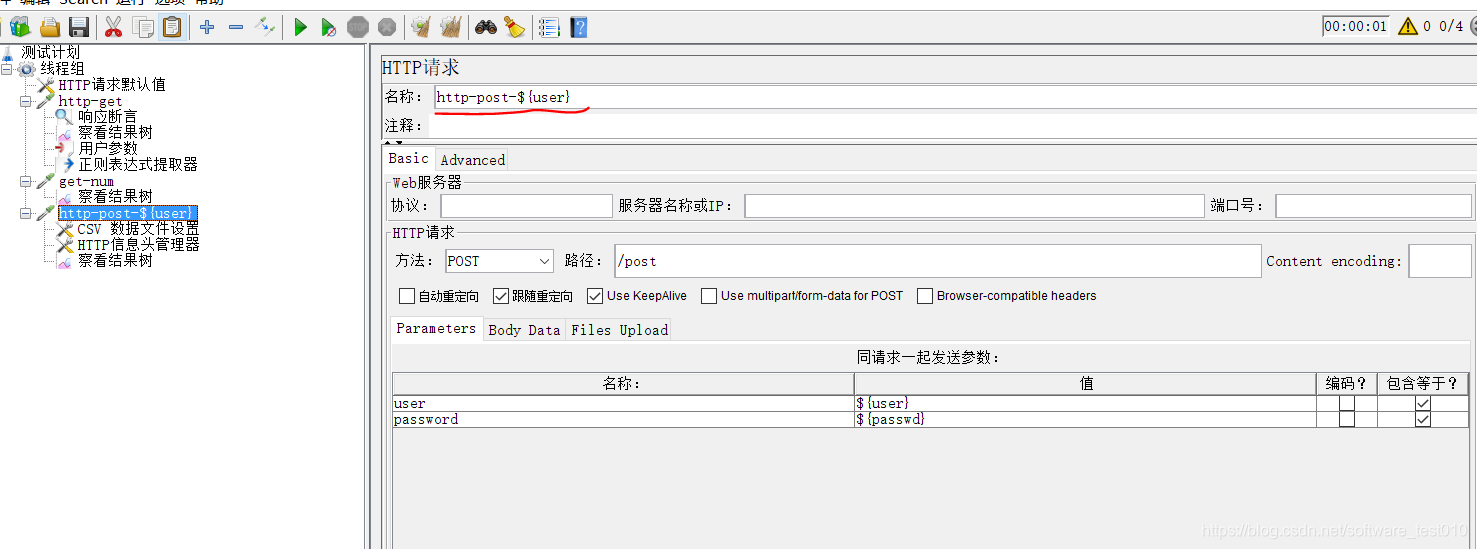Screen dimensions: 1477x549
Task: Select 测试计划 in the tree
Action: coord(50,52)
